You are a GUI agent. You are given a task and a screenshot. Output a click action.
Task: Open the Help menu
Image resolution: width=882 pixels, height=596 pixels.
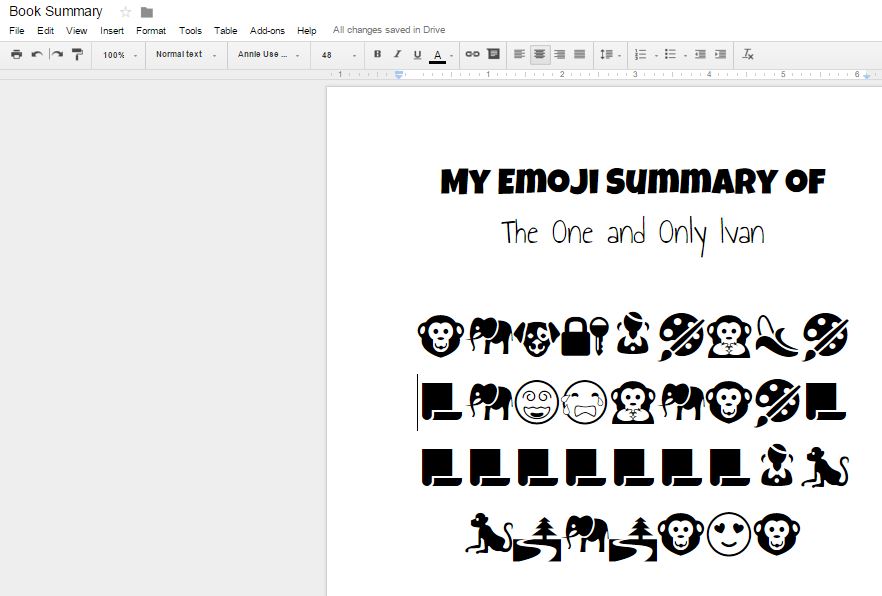307,30
